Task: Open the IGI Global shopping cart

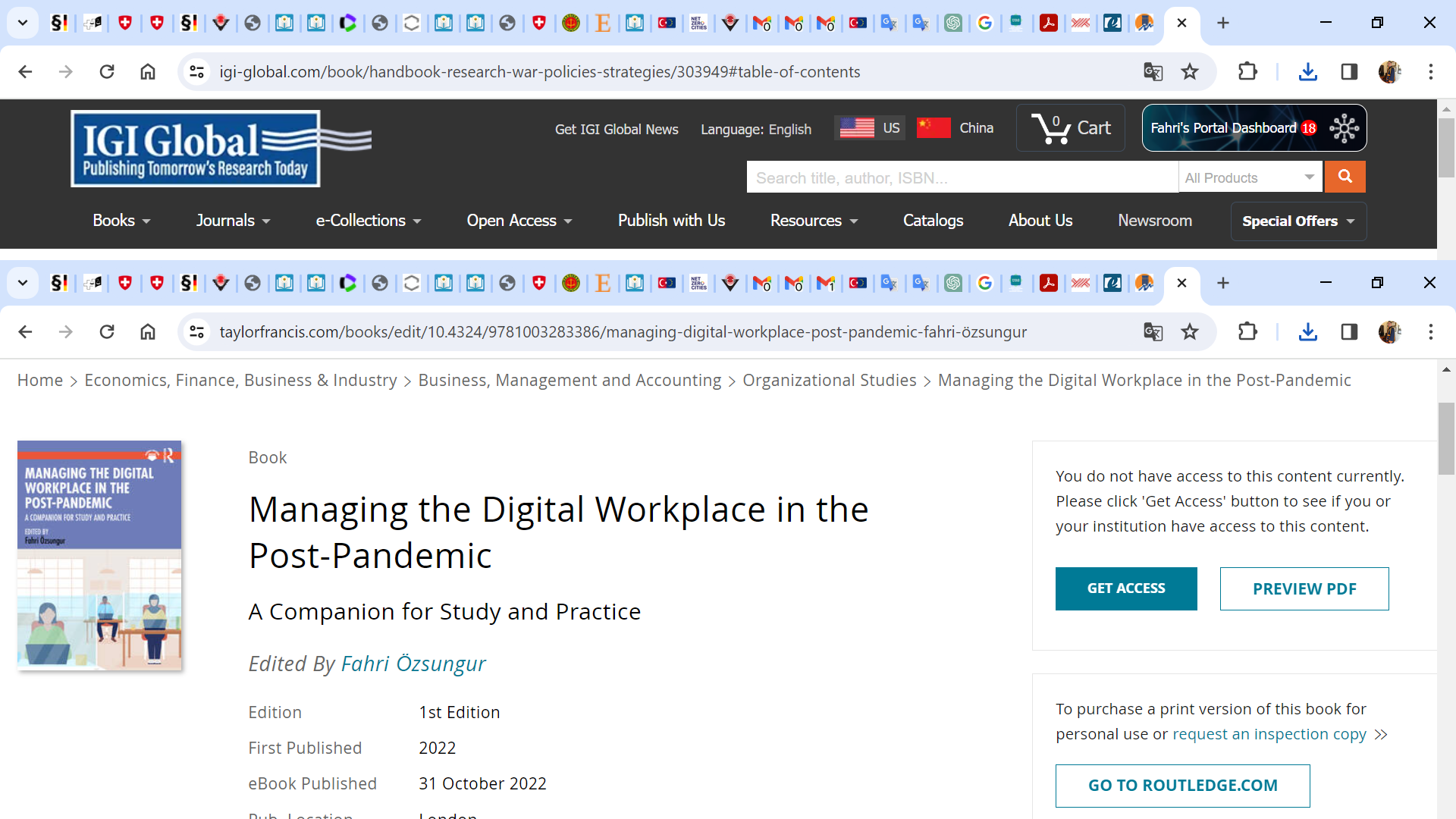Action: (1071, 127)
